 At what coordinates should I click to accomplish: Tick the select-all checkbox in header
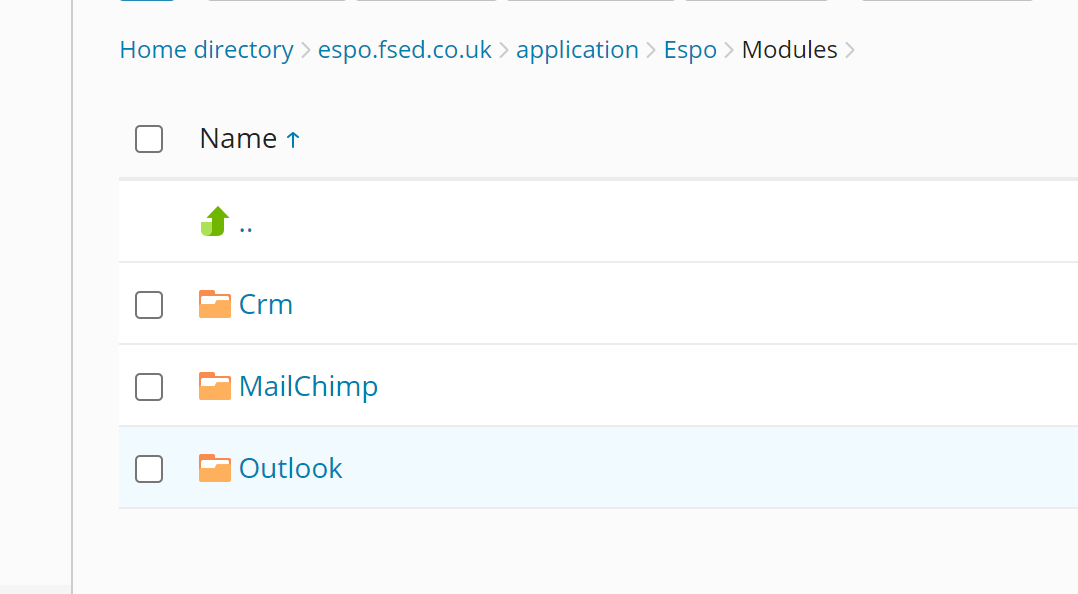click(149, 139)
